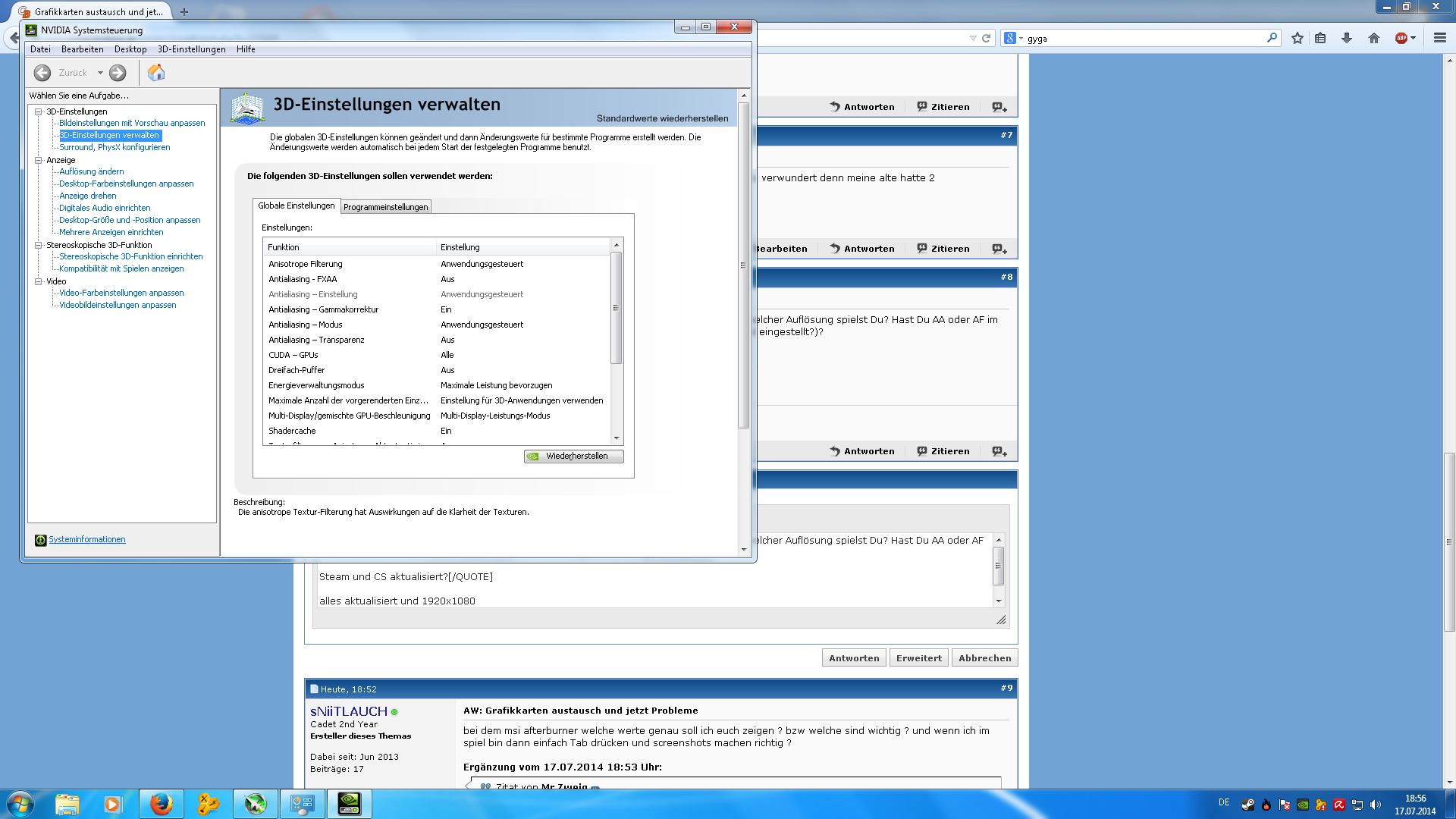Click the bookmark star icon in browser toolbar
Viewport: 1456px width, 819px height.
coord(1298,38)
